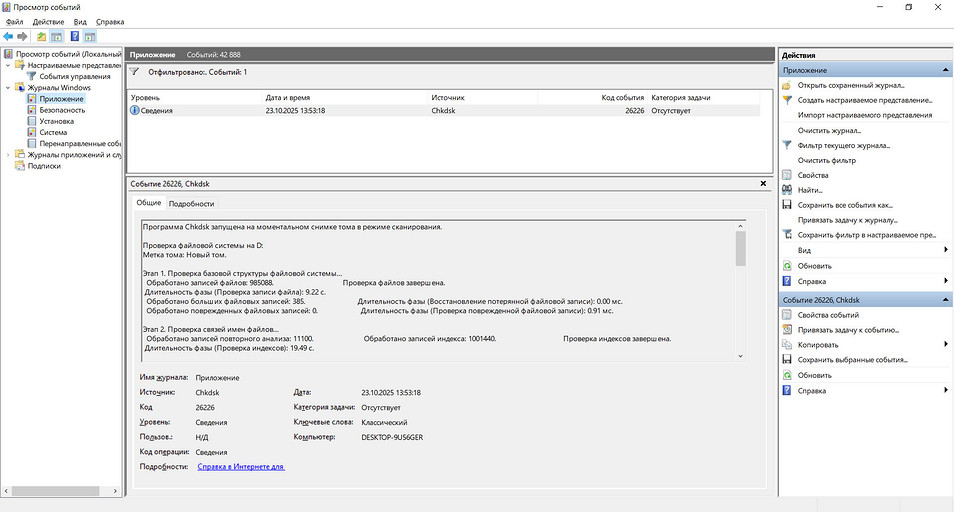The image size is (954, 512).
Task: Switch to the 'Подробности' tab
Action: tap(191, 204)
